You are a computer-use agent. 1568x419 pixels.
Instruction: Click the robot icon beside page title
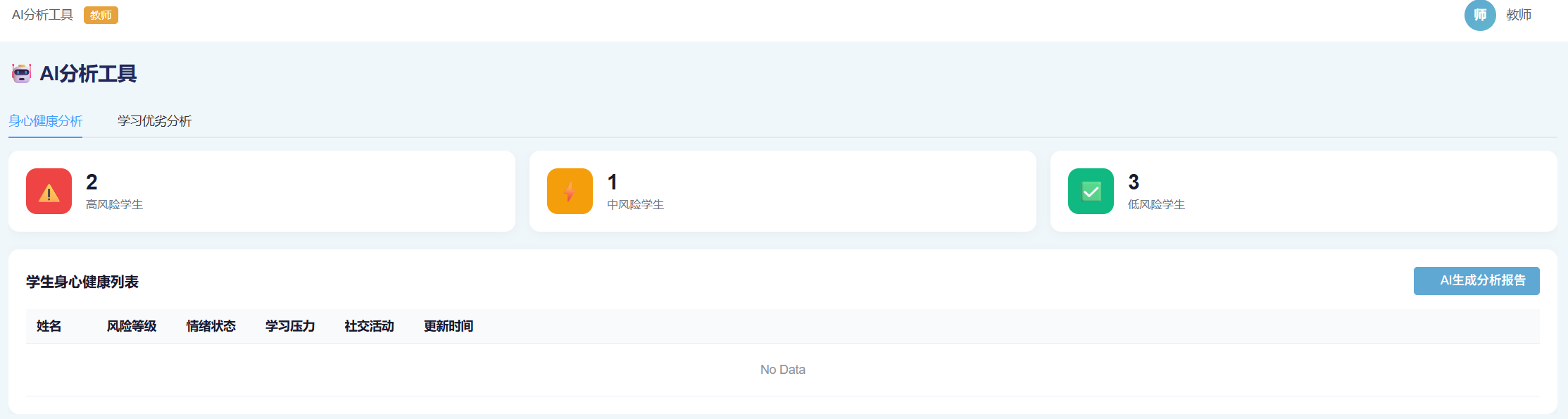pyautogui.click(x=22, y=73)
